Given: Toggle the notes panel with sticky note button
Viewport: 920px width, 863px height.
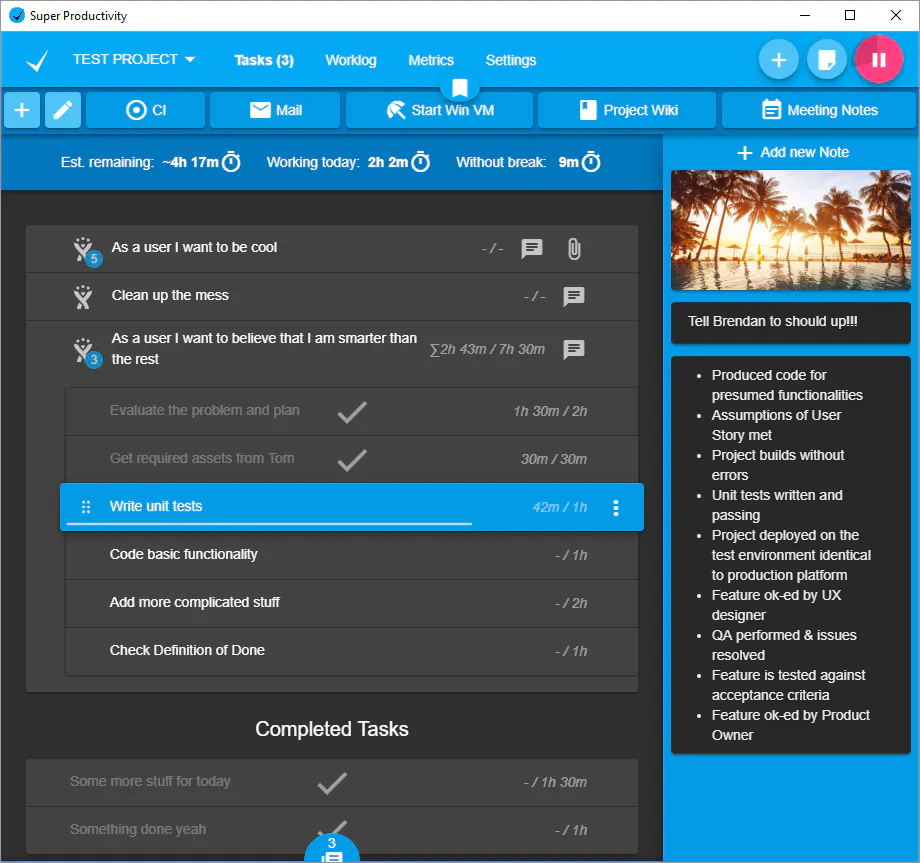Looking at the screenshot, I should (x=827, y=60).
